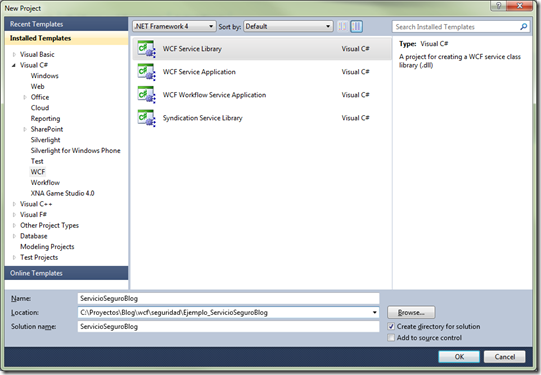Click the WCF Service Library template icon
Screen dimensions: 541x375
pos(146,49)
